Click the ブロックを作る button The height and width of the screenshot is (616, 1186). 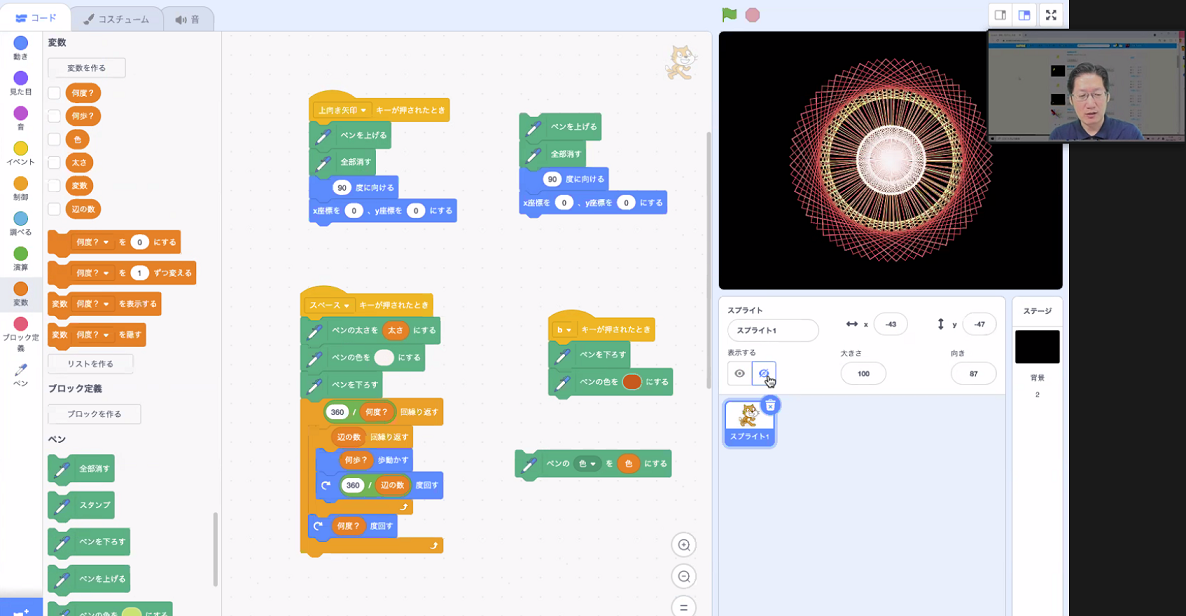tap(94, 414)
